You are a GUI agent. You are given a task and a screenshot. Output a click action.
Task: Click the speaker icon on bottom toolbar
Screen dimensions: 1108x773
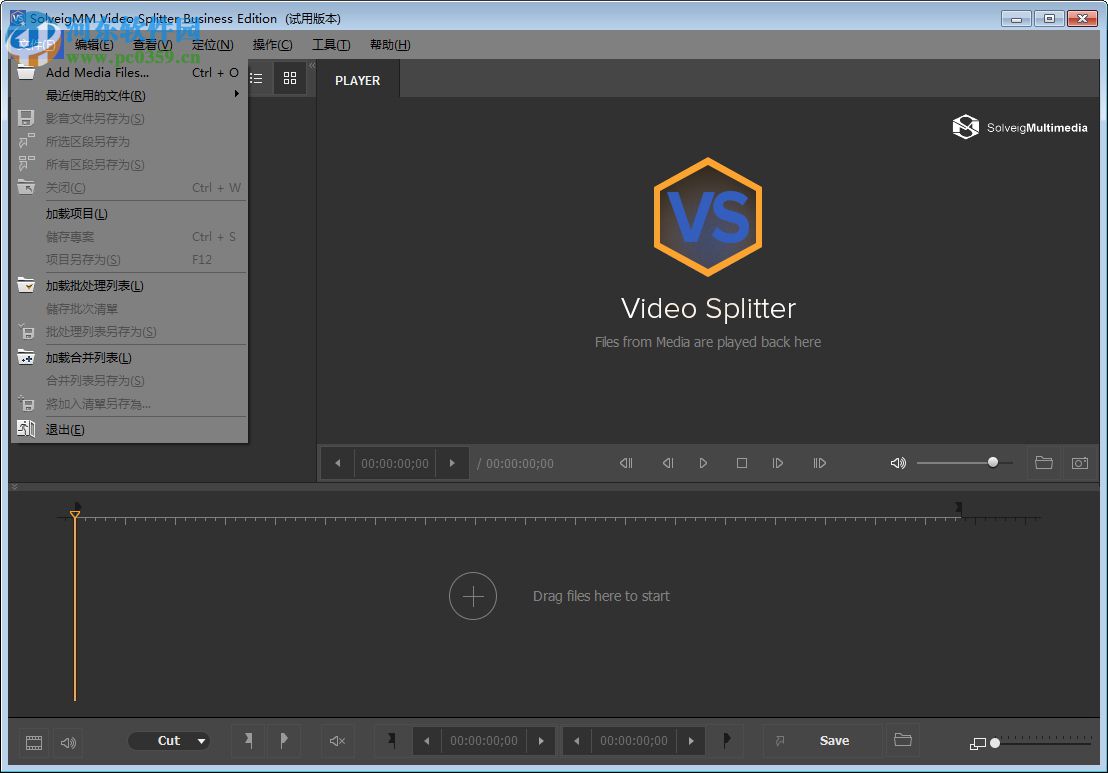68,742
